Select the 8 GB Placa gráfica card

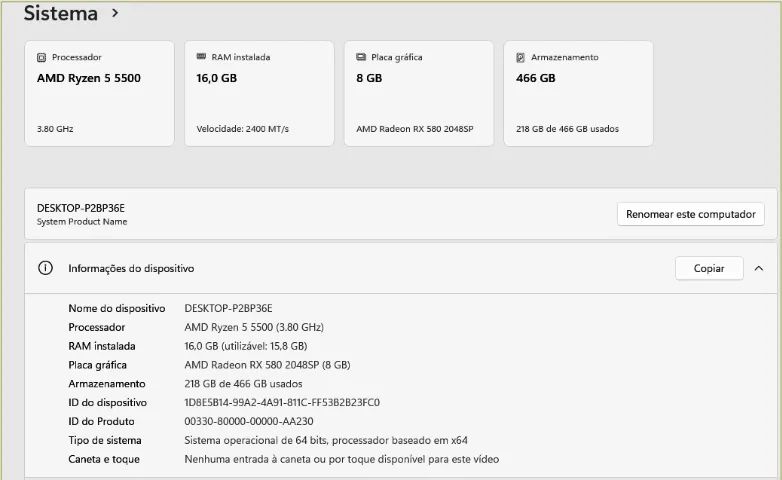click(x=419, y=93)
